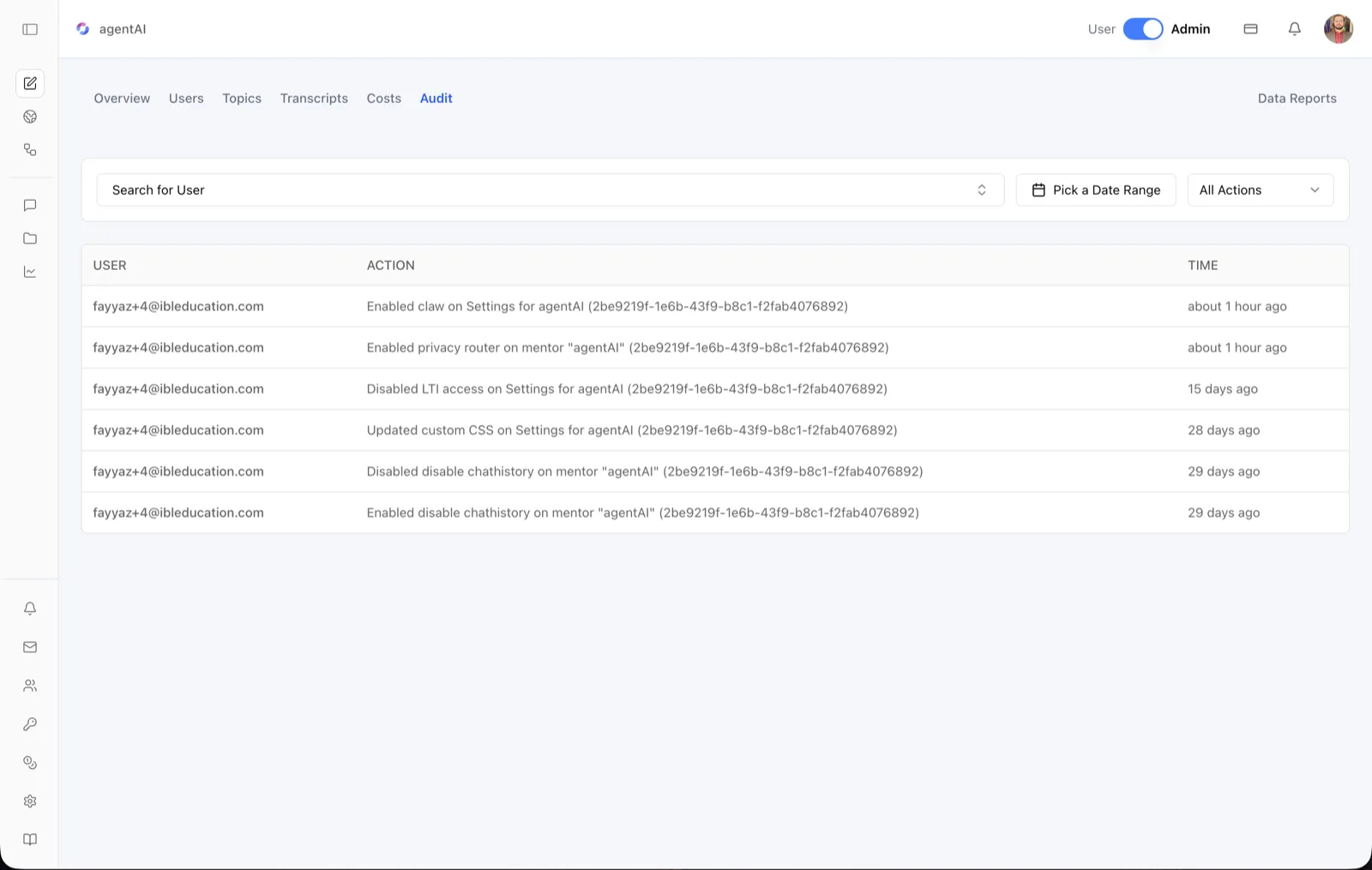Click the USER column header
The height and width of the screenshot is (870, 1372).
[x=110, y=266]
